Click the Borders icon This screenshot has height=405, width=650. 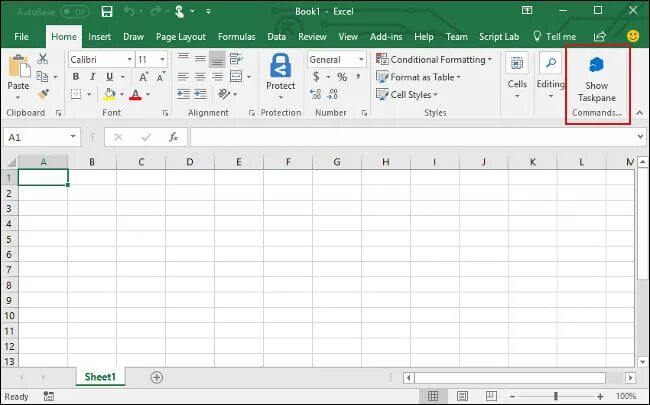pyautogui.click(x=76, y=94)
